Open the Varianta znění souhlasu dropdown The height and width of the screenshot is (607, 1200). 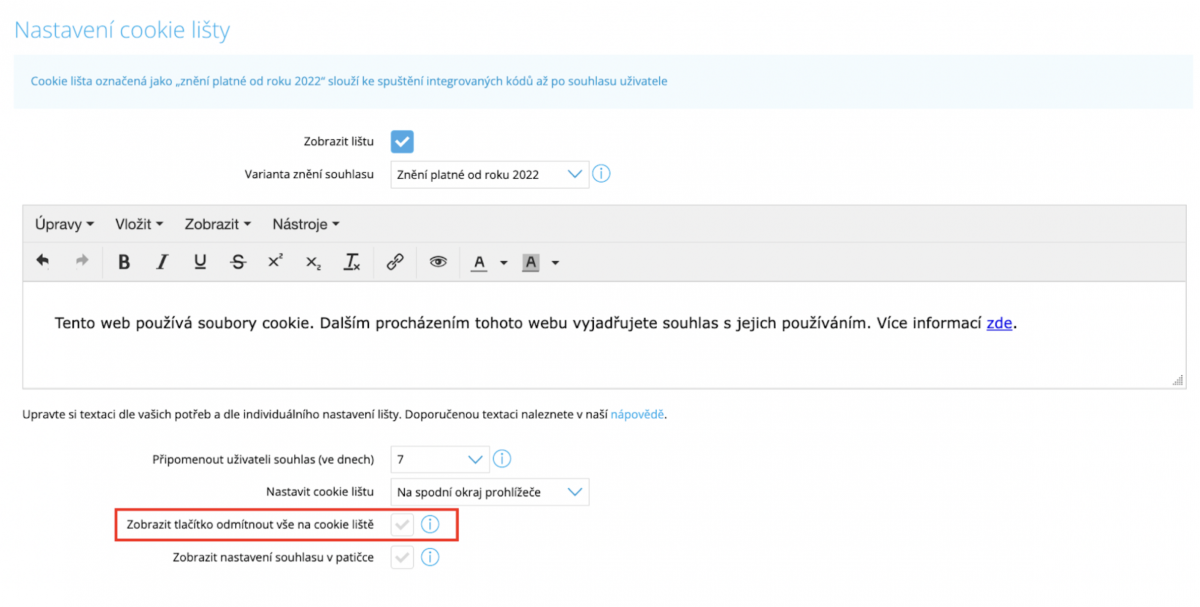(x=489, y=174)
